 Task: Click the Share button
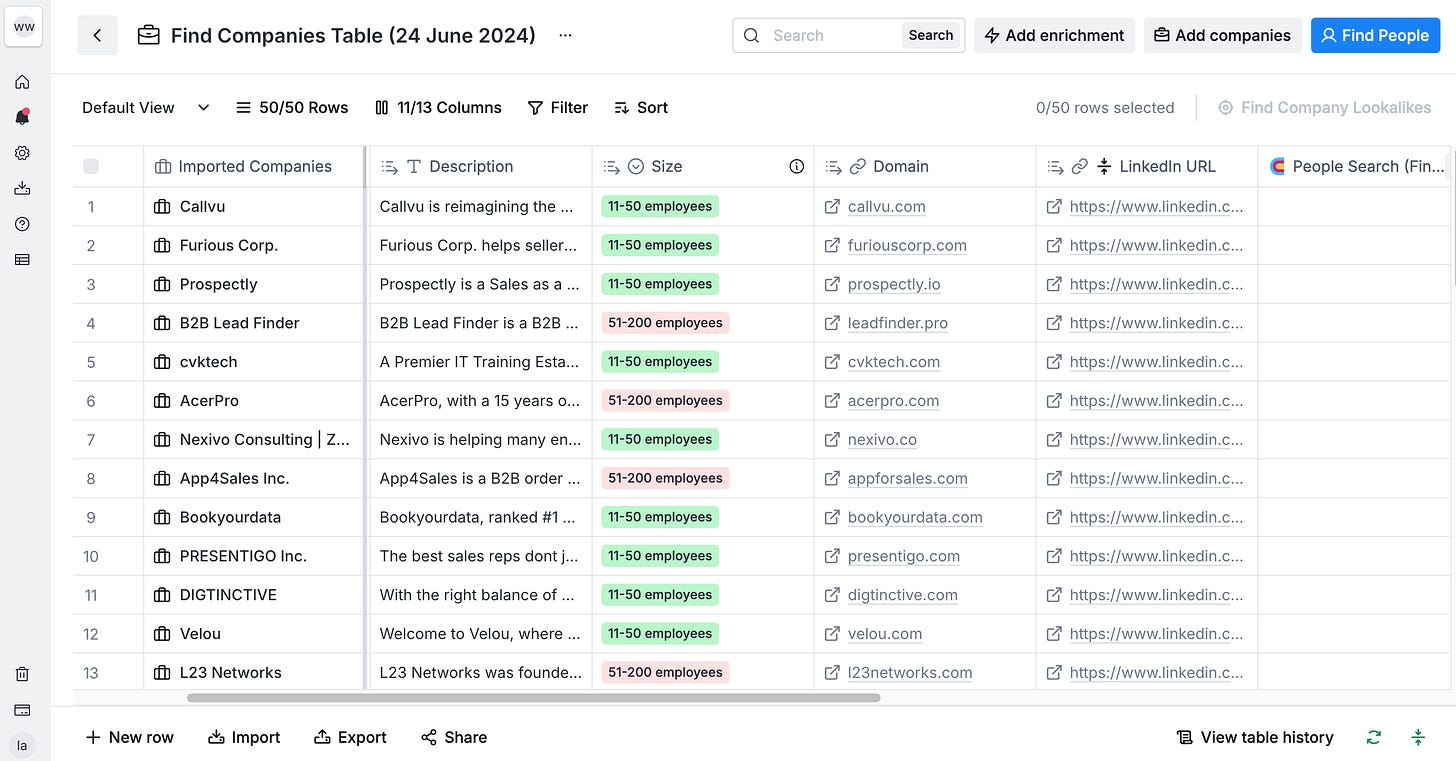454,737
